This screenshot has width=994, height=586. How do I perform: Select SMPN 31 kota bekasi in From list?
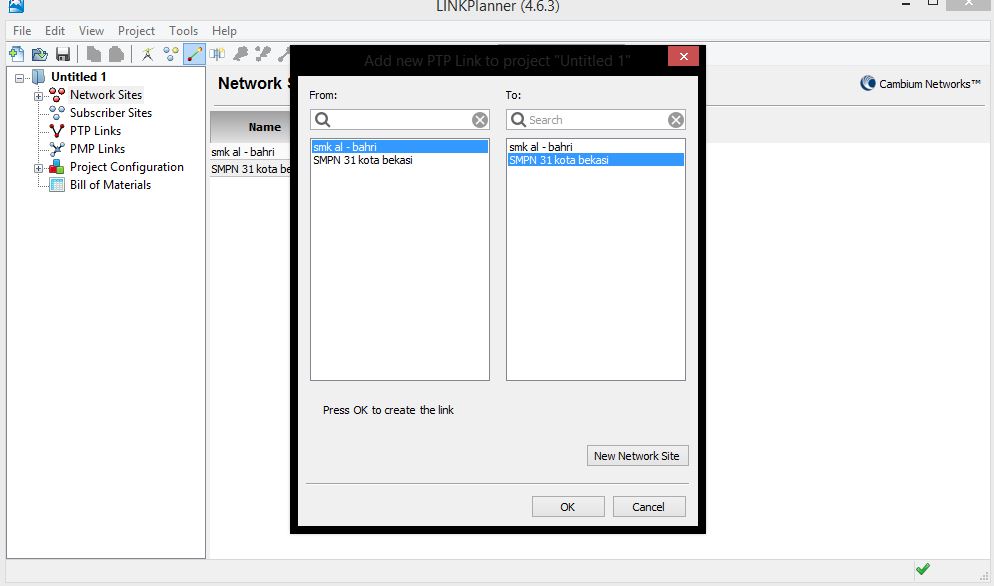click(400, 160)
